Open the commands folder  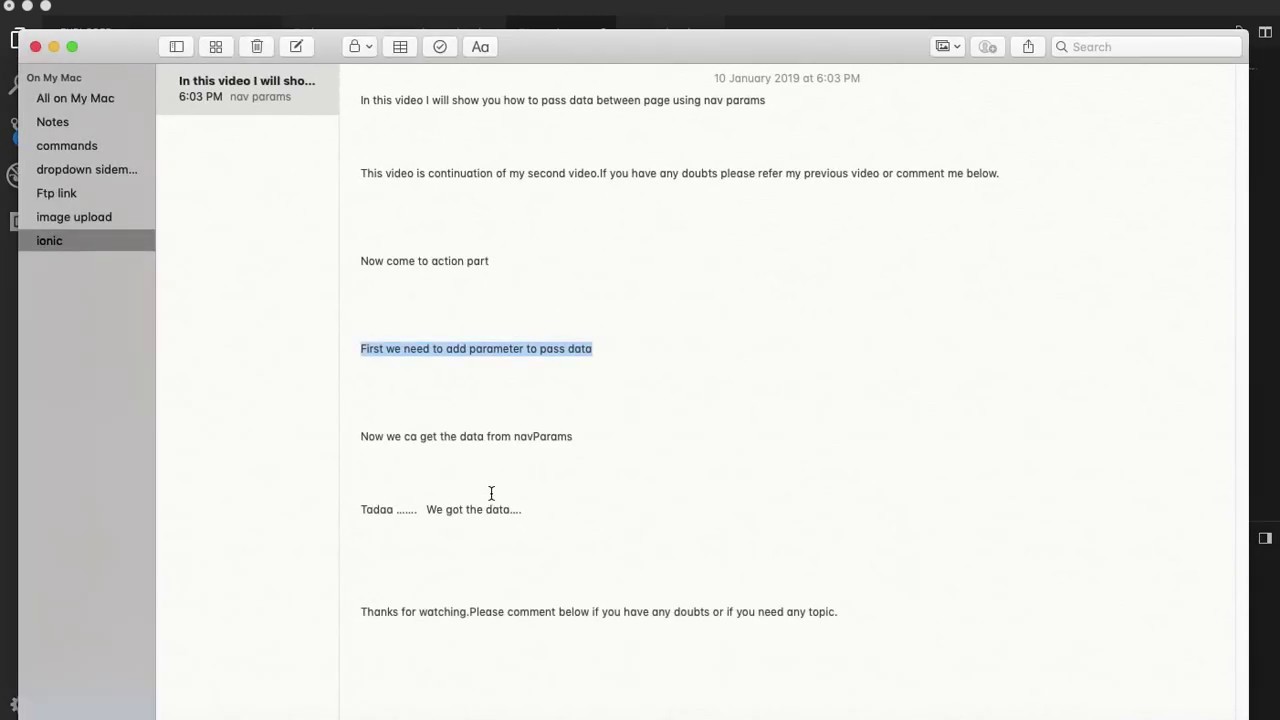click(86, 146)
